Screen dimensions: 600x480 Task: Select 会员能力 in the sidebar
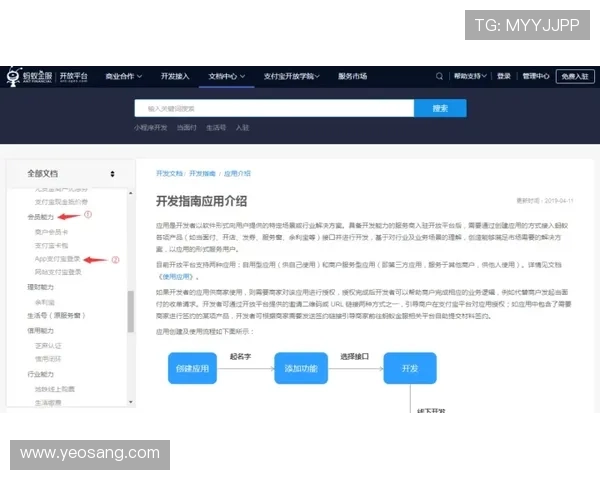[x=41, y=217]
